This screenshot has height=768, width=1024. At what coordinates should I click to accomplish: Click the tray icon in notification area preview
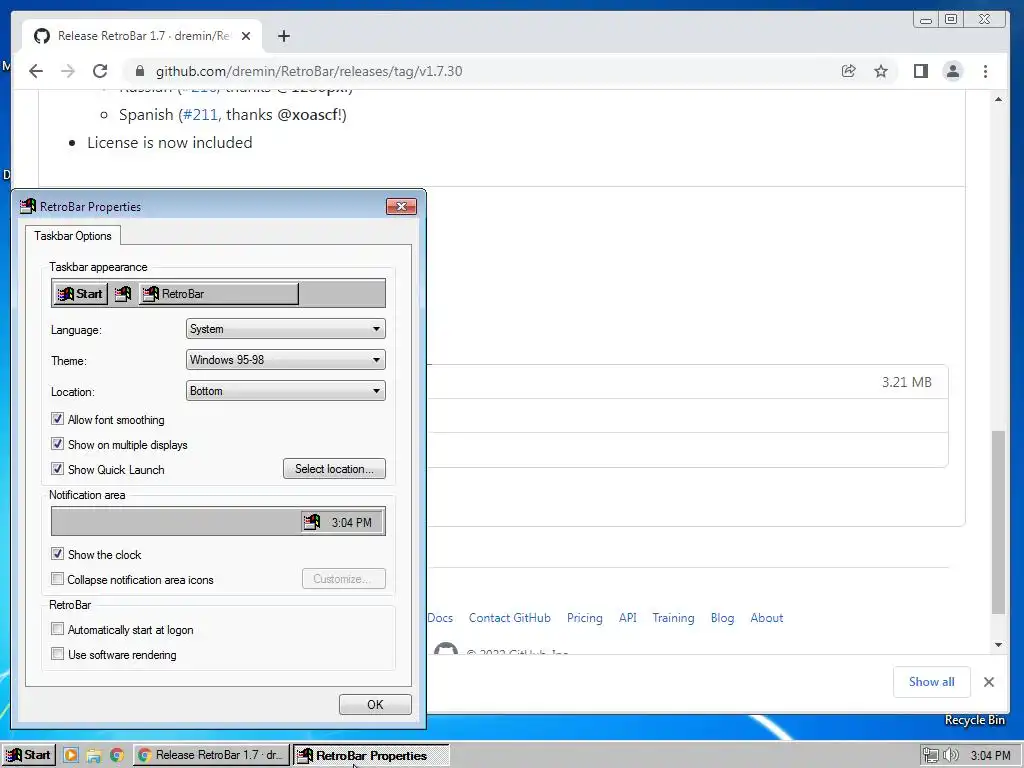point(312,522)
